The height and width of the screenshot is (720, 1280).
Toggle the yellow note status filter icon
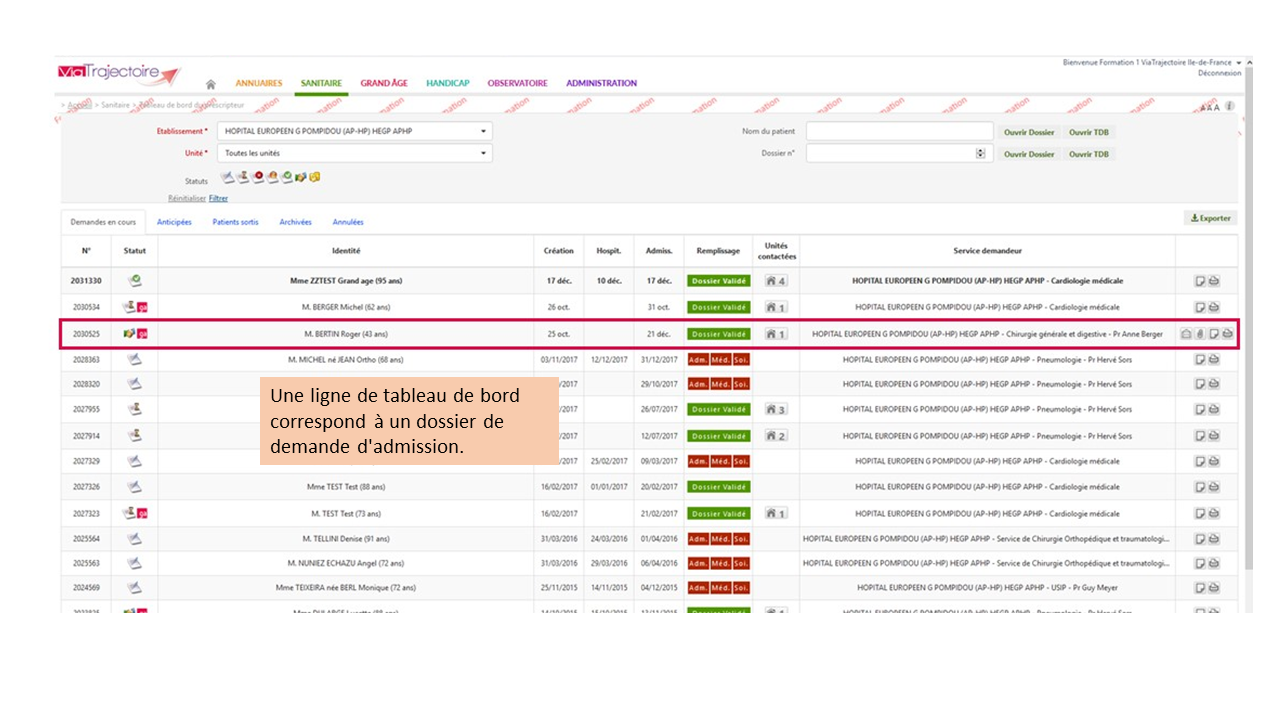(314, 177)
